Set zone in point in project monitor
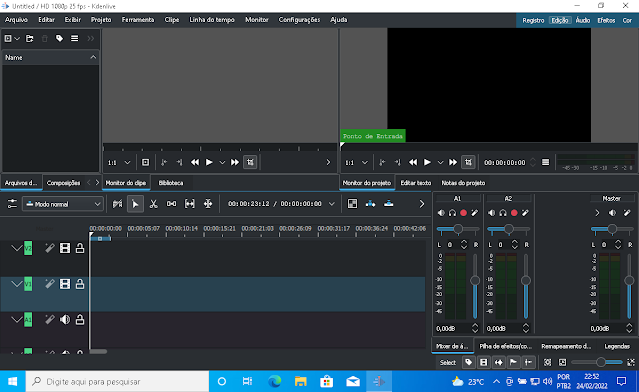Screen dimensions: 639x392 click(x=382, y=162)
